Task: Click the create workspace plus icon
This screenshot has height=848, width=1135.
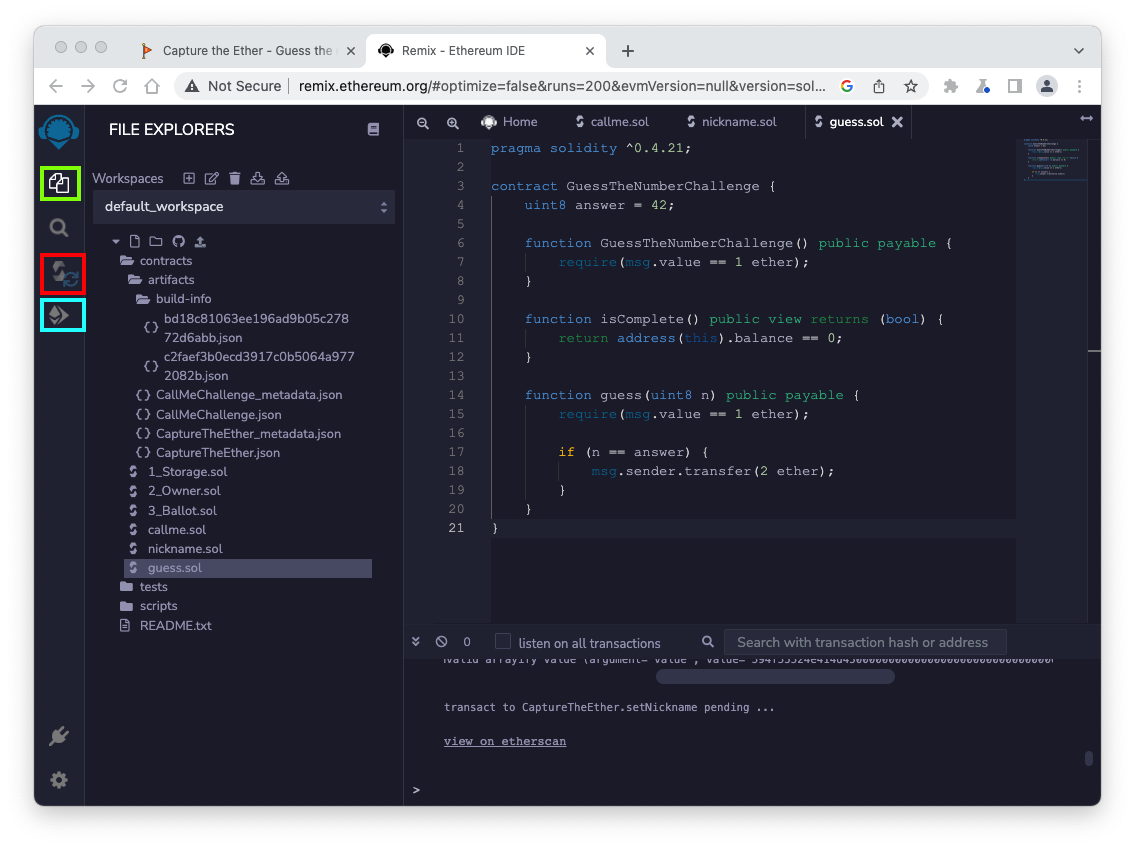Action: pos(189,178)
